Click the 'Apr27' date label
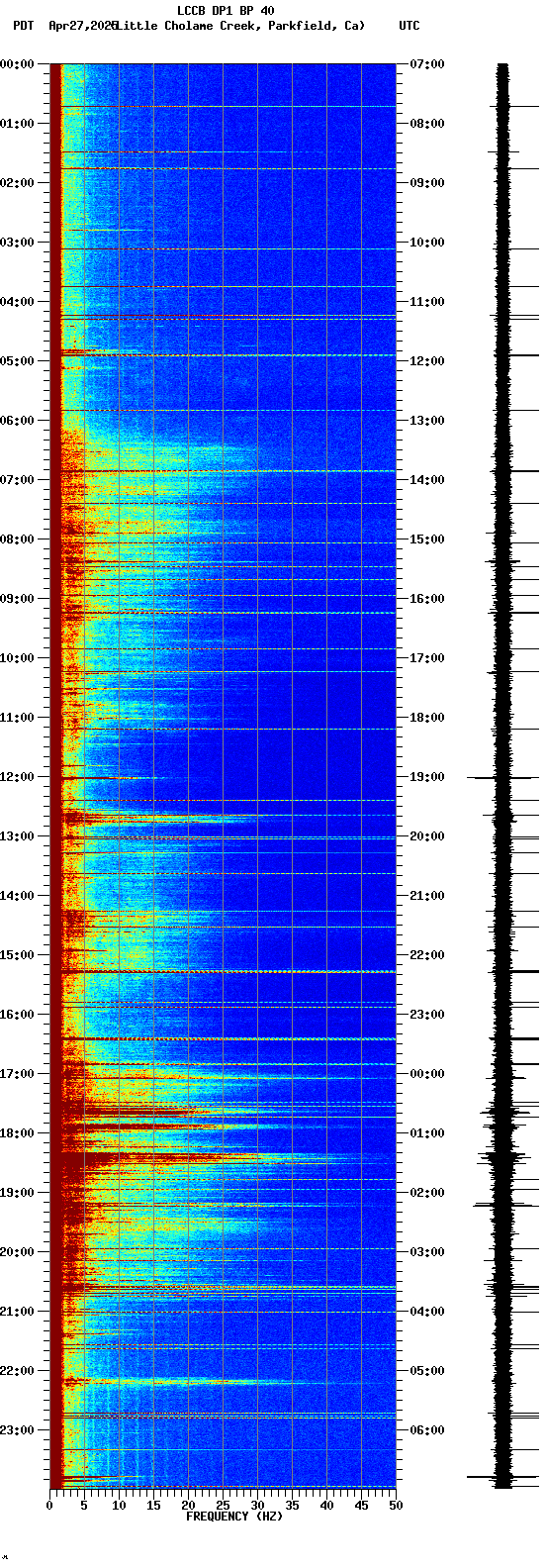The width and height of the screenshot is (546, 1568). (x=65, y=26)
